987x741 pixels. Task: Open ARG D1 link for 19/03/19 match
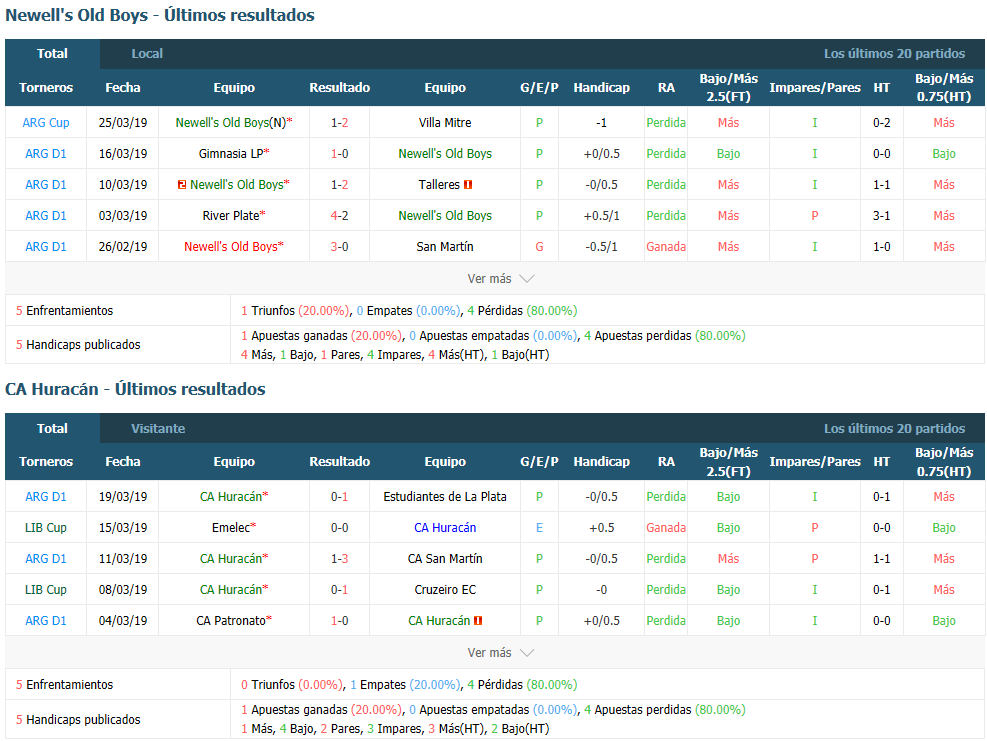coord(46,497)
